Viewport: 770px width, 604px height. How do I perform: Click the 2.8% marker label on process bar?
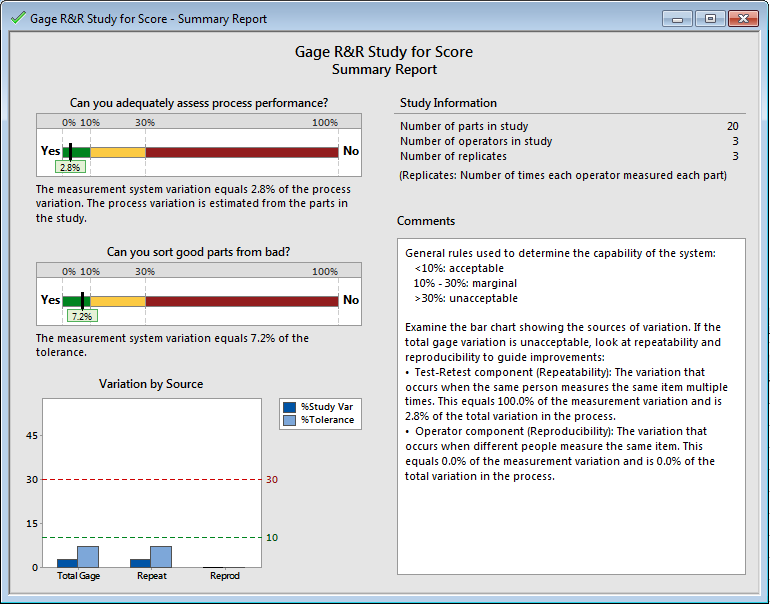69,167
